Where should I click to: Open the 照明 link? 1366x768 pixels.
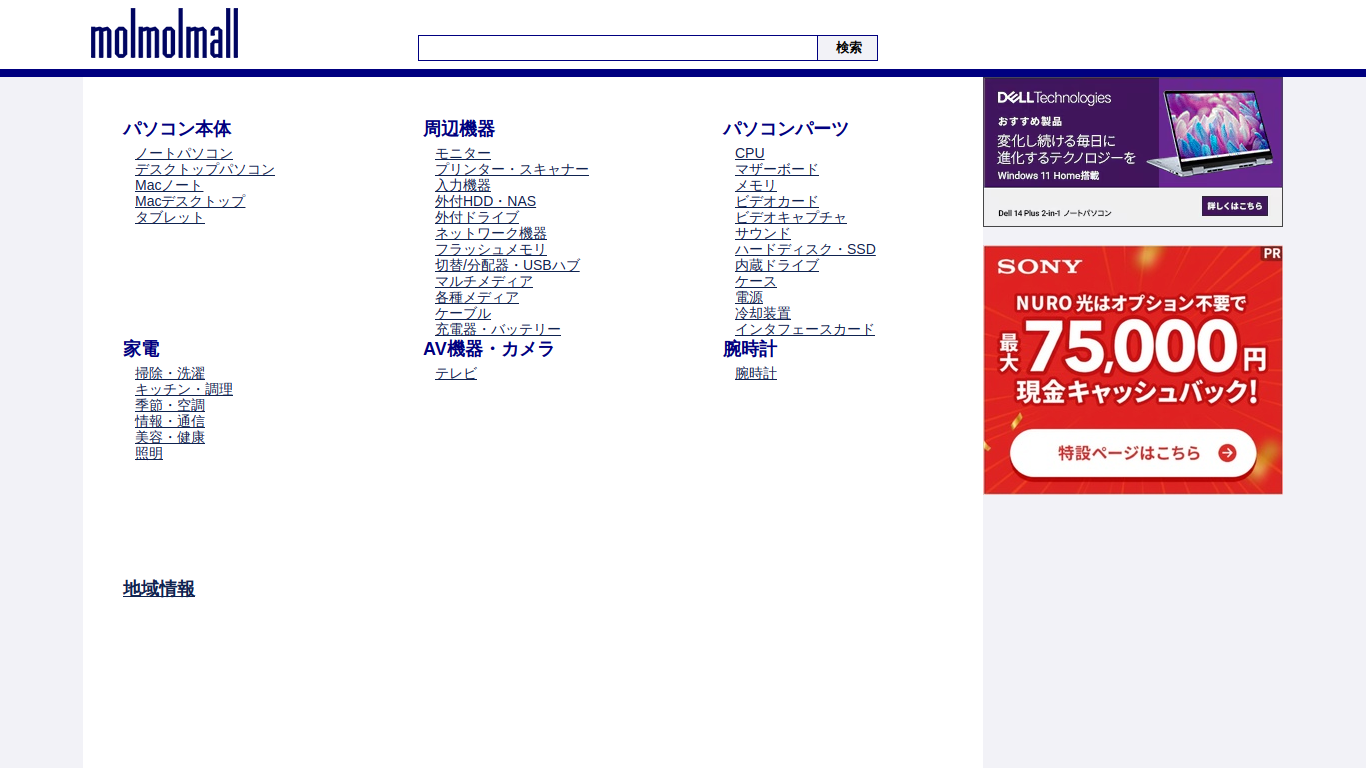[149, 453]
